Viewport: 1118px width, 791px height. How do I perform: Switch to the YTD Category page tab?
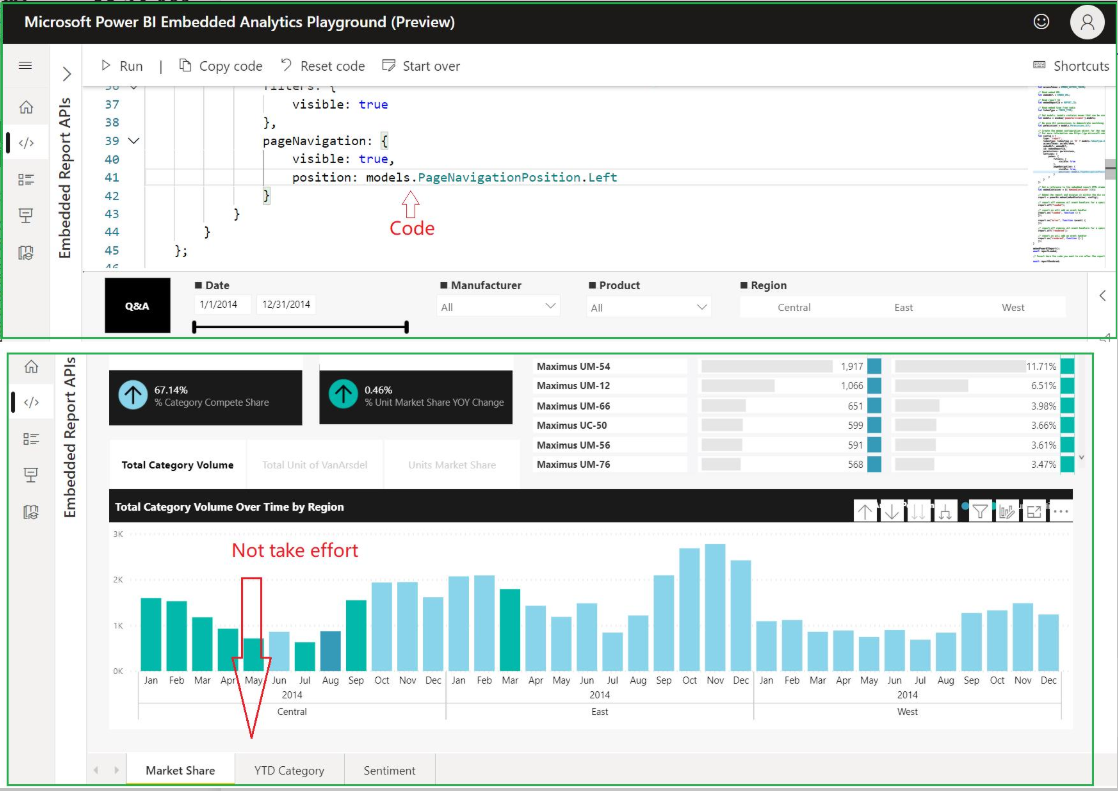[x=289, y=770]
